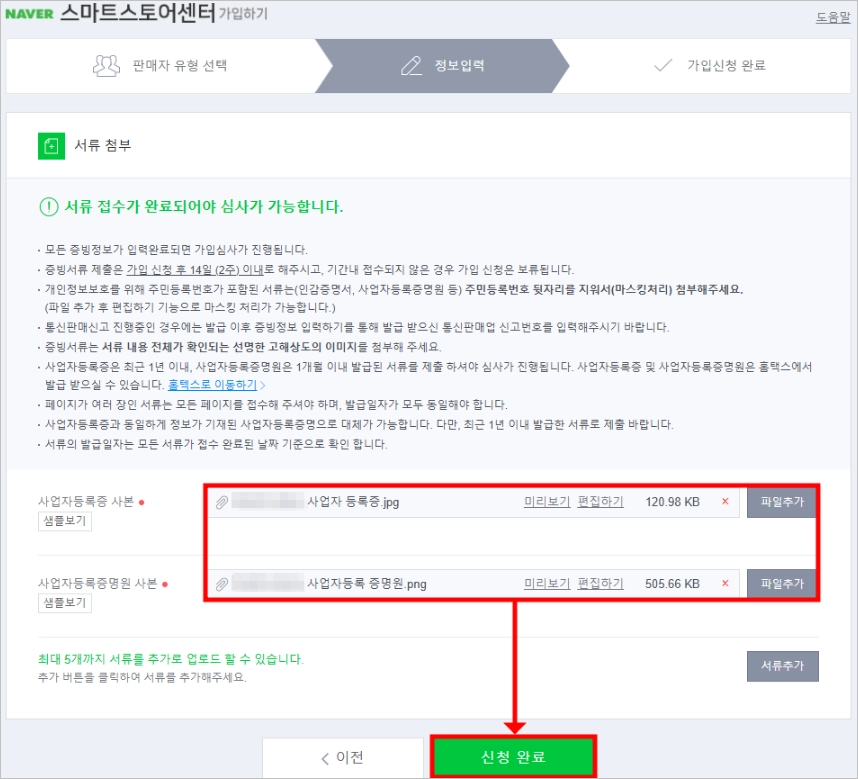Viewport: 858px width, 779px height.
Task: Click 파일추가 for 사업자등록증 사본
Action: tap(782, 502)
